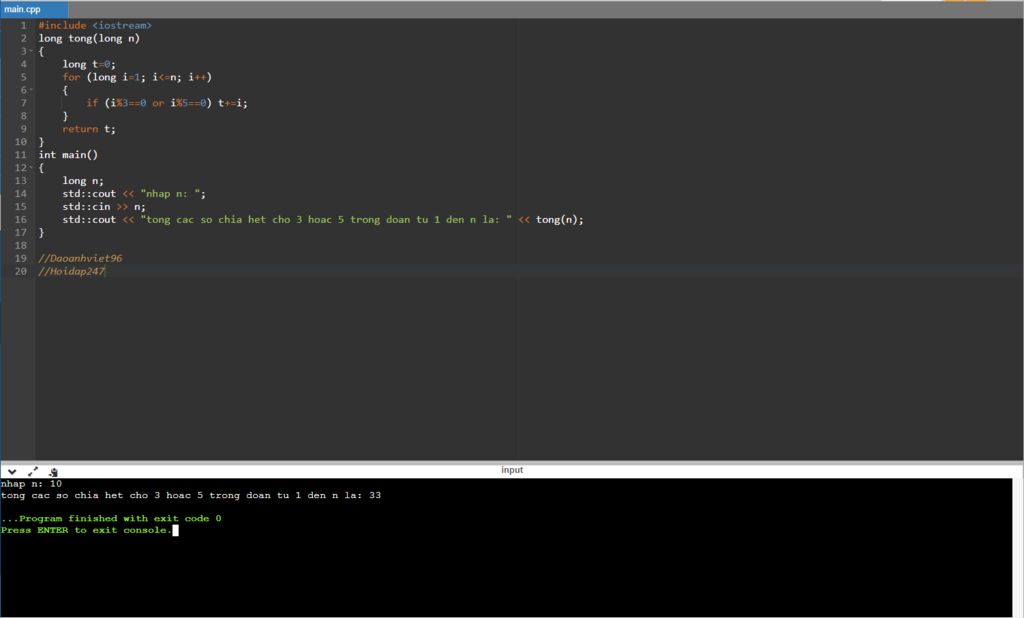Collapse the console with the chevron icon

(x=12, y=471)
